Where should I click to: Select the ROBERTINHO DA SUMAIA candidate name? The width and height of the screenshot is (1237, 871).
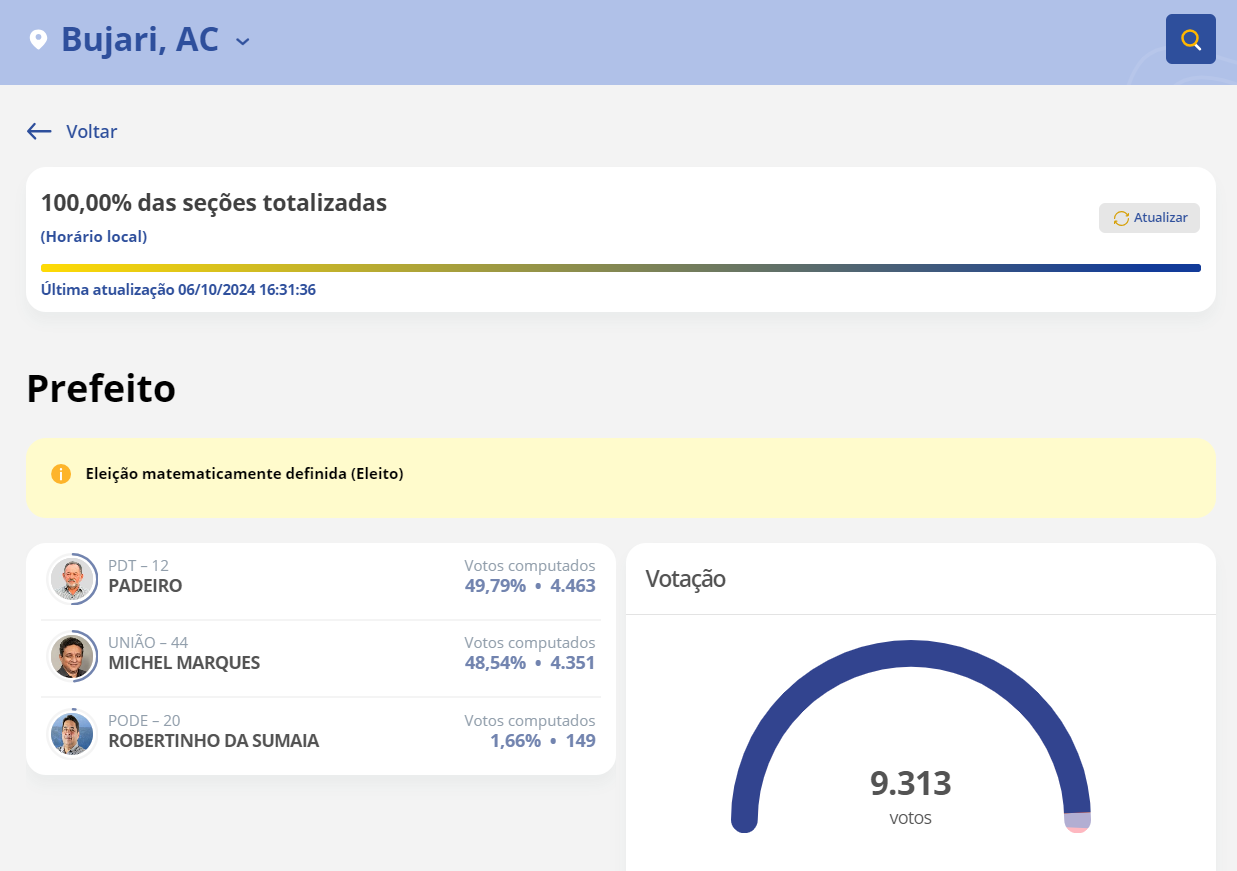213,741
